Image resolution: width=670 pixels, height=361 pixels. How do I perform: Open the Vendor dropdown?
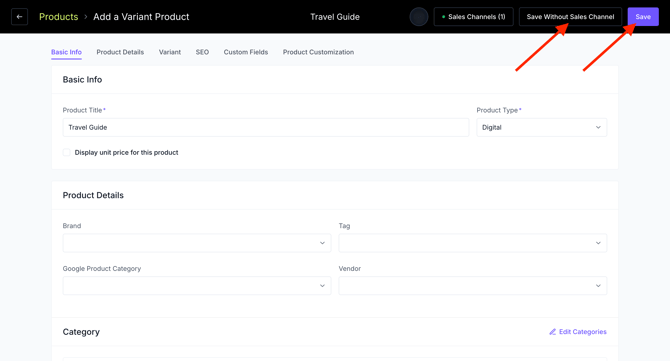coord(473,285)
